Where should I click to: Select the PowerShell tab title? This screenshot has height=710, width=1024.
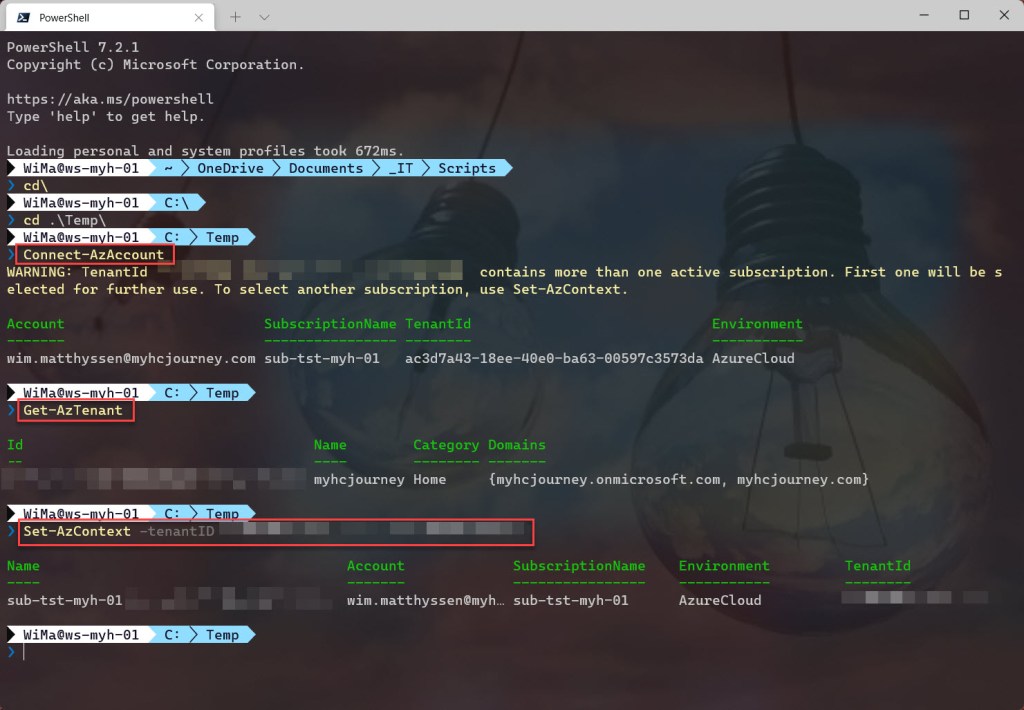click(x=62, y=17)
